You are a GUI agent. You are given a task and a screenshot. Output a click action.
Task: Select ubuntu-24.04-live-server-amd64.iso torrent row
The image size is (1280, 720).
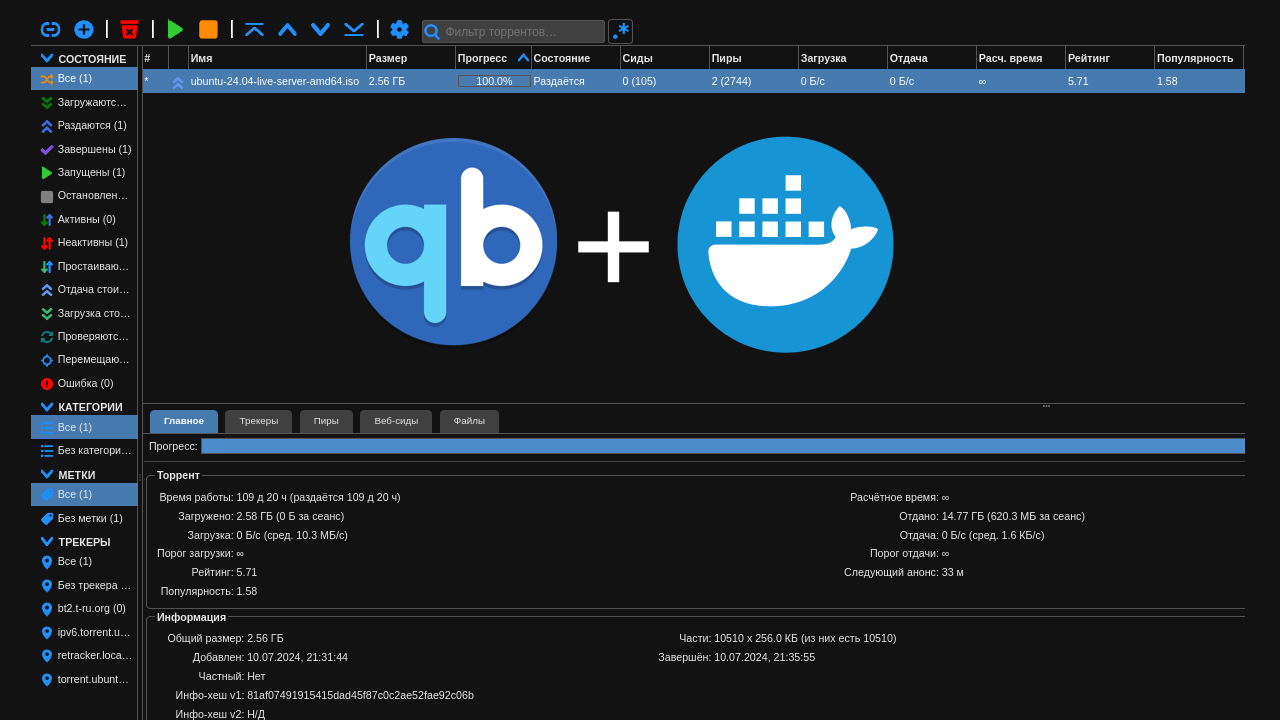694,81
